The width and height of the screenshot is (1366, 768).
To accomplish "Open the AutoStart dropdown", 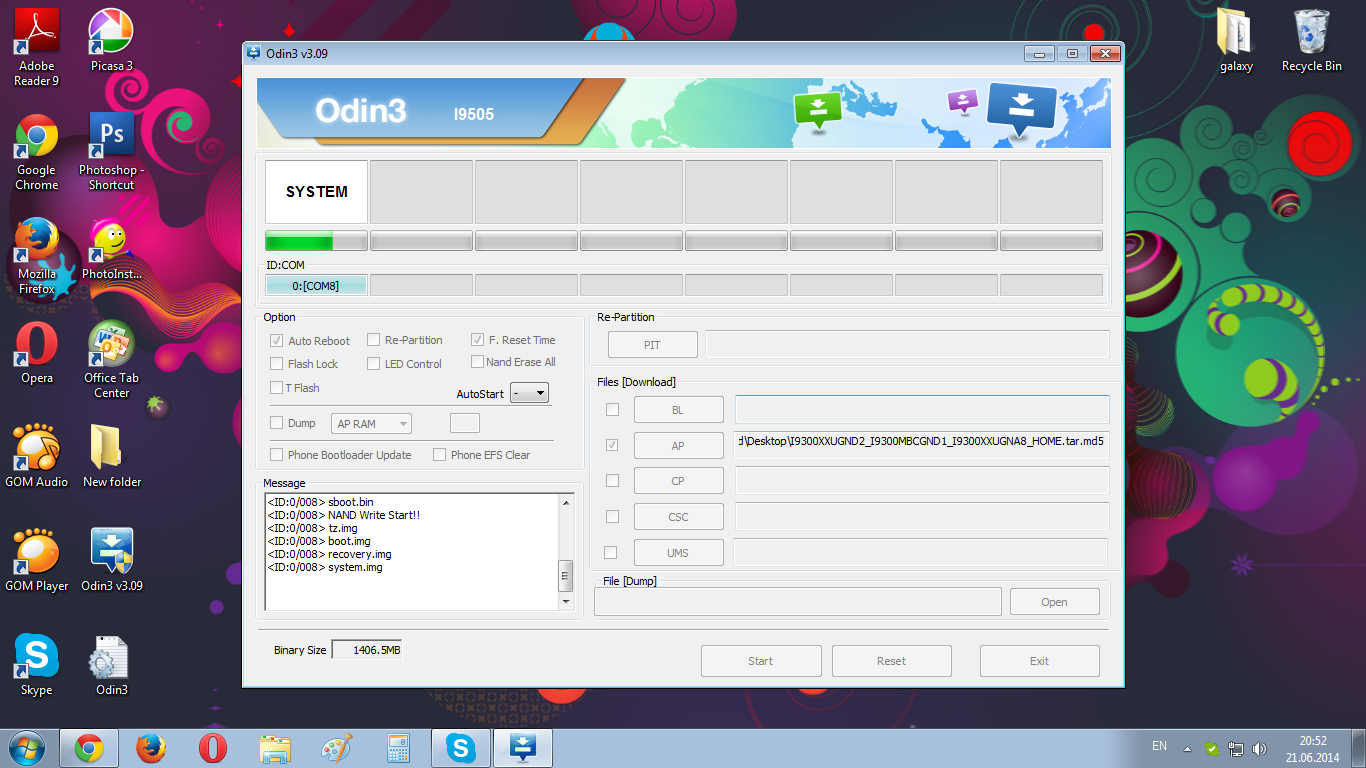I will 530,393.
